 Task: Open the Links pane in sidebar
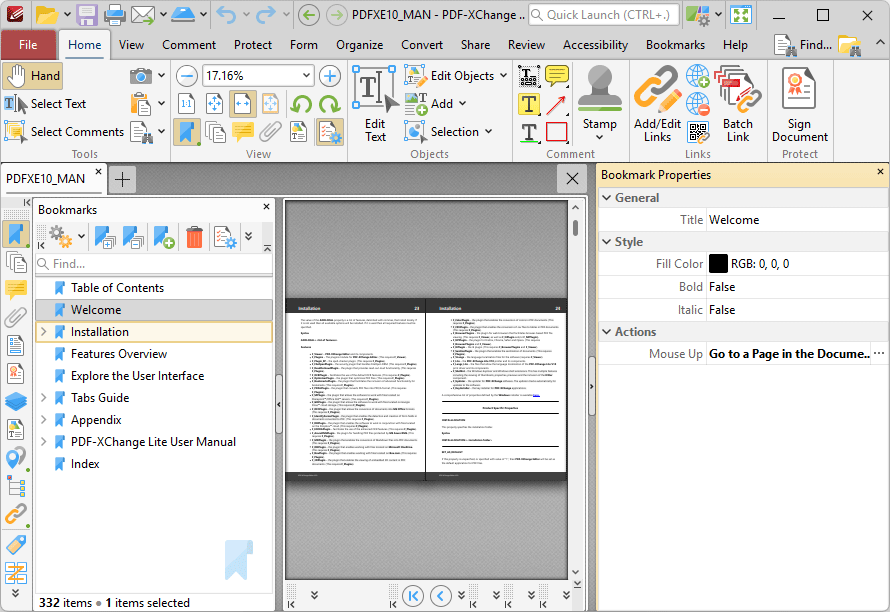click(x=16, y=514)
